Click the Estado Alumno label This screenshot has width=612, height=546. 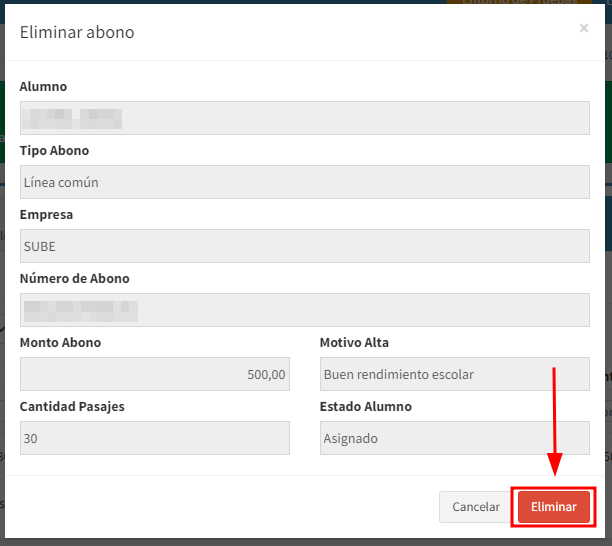pos(365,406)
